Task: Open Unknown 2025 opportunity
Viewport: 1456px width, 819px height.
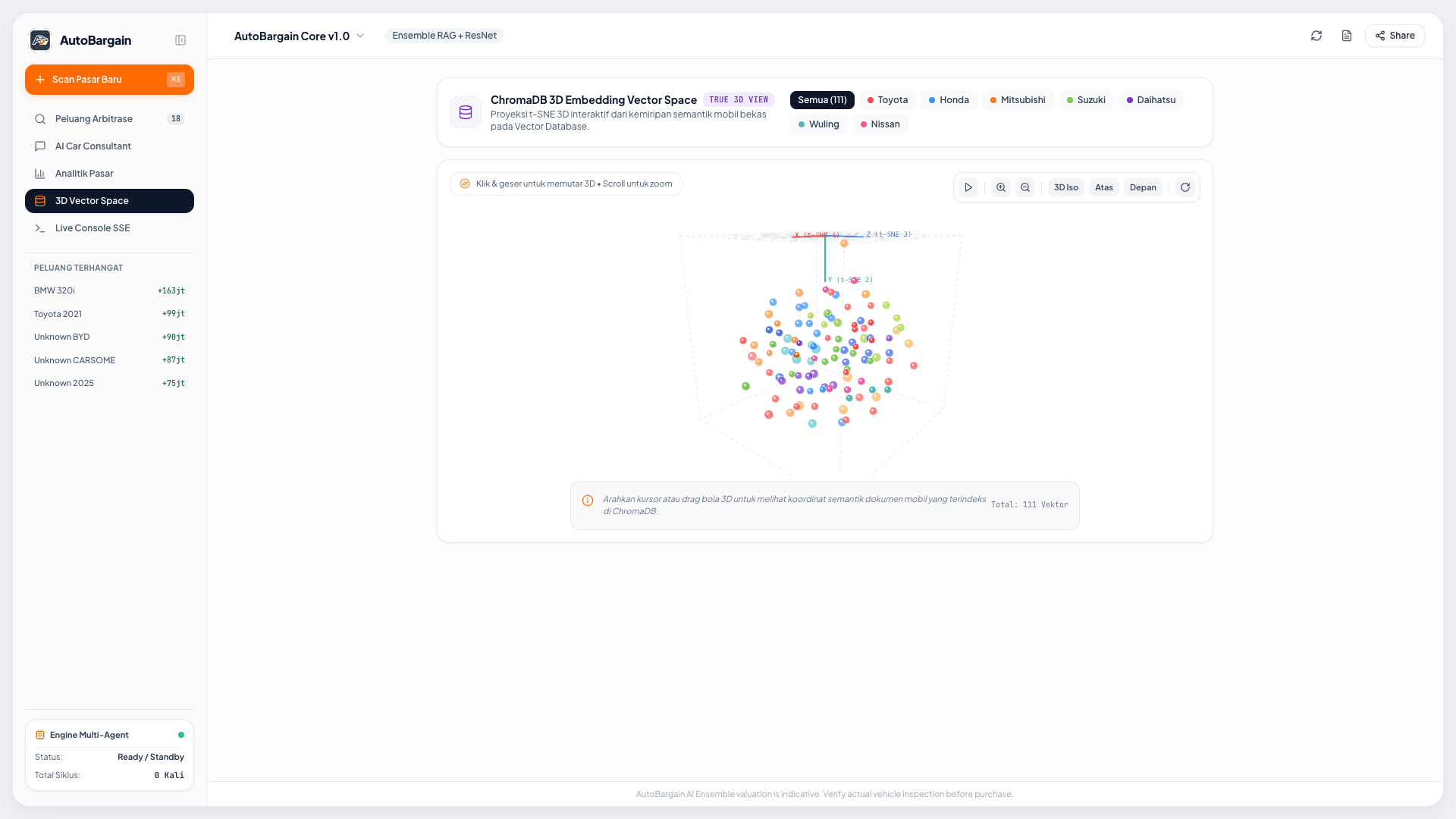Action: (109, 383)
